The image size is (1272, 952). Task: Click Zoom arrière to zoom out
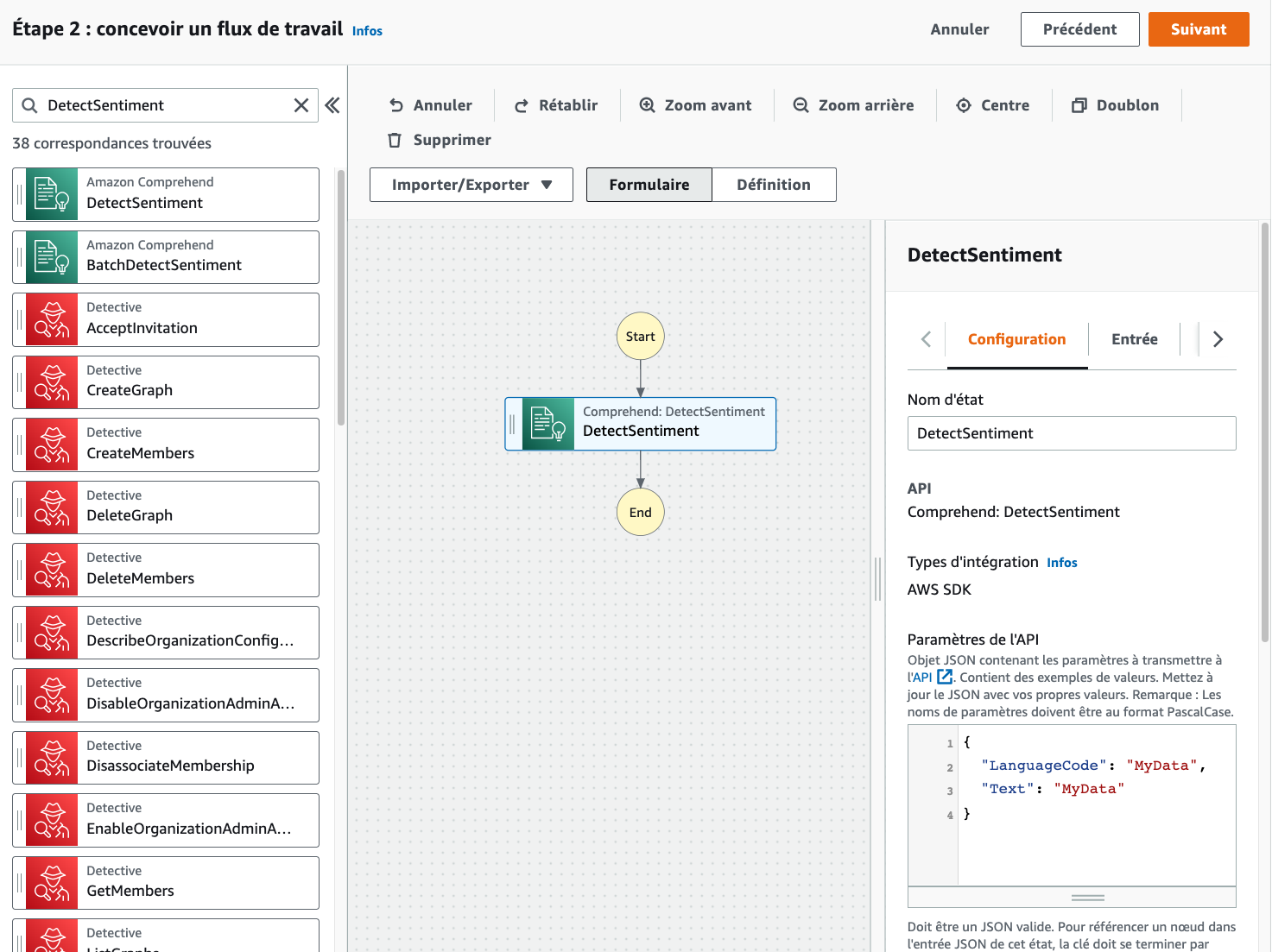853,105
